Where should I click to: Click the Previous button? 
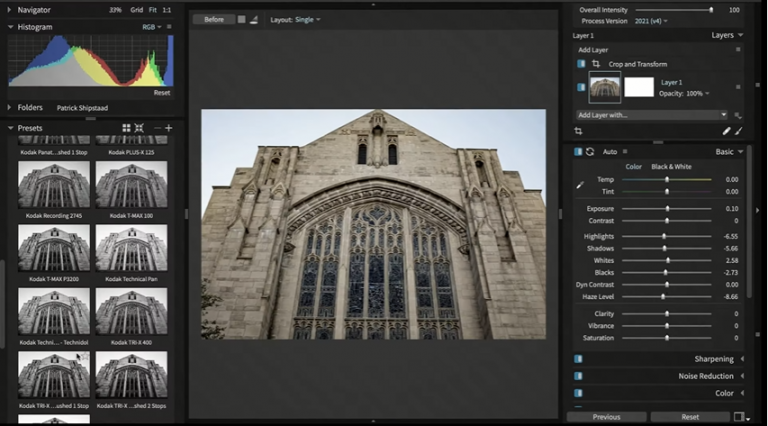click(606, 417)
